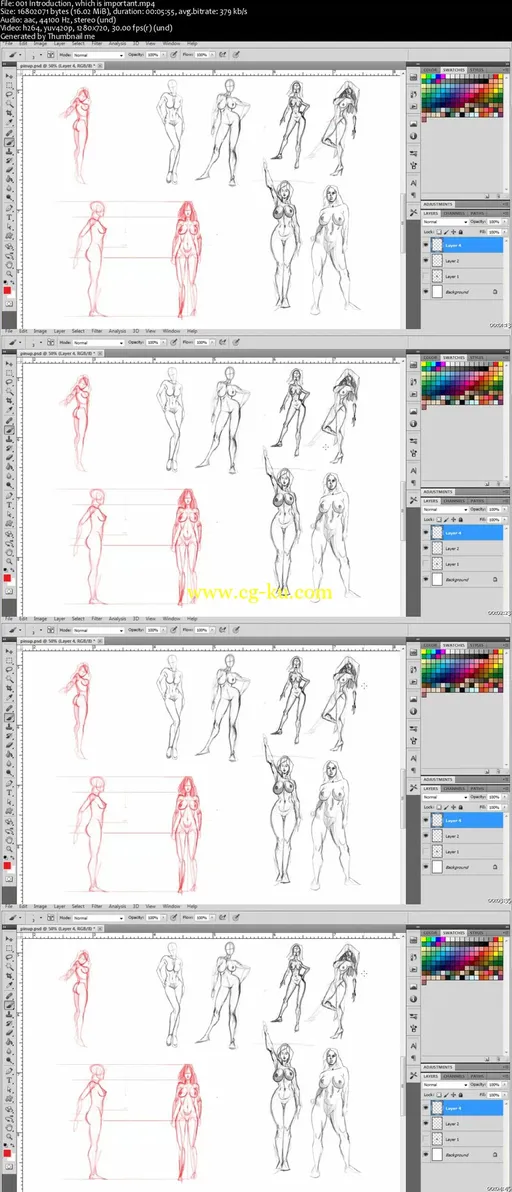Open the Styles tab in bottom frame
This screenshot has width=512, height=1192.
476,932
